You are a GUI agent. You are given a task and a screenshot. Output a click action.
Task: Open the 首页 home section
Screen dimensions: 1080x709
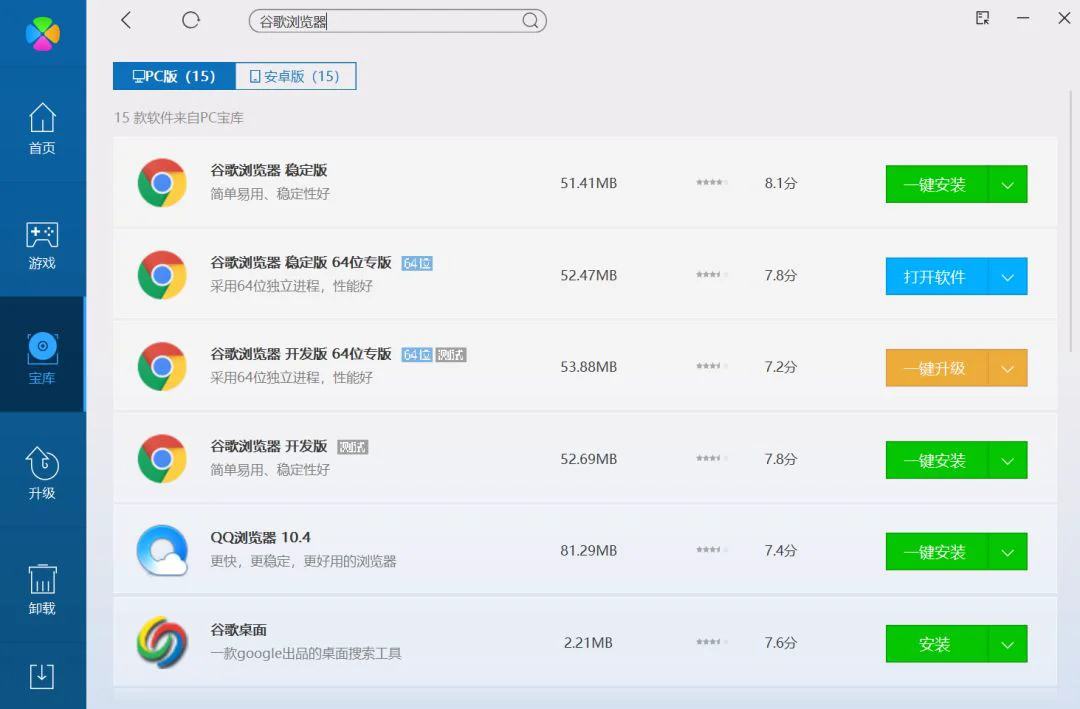[x=42, y=128]
